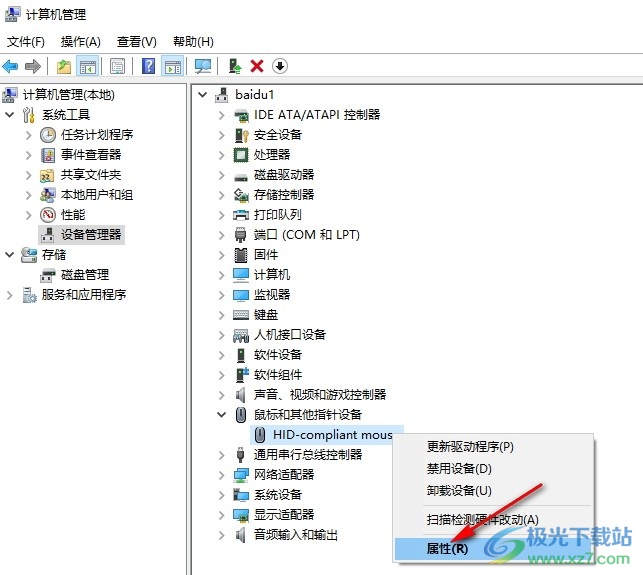The image size is (643, 575).
Task: Open the 操作(A) menu
Action: point(80,41)
